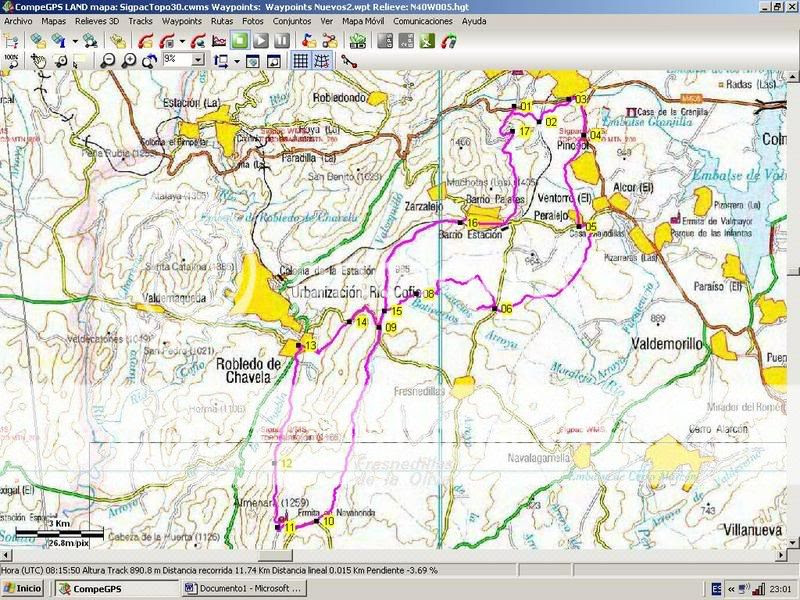Click the second grey GPS icon
Viewport: 800px width, 600px height.
click(x=406, y=41)
